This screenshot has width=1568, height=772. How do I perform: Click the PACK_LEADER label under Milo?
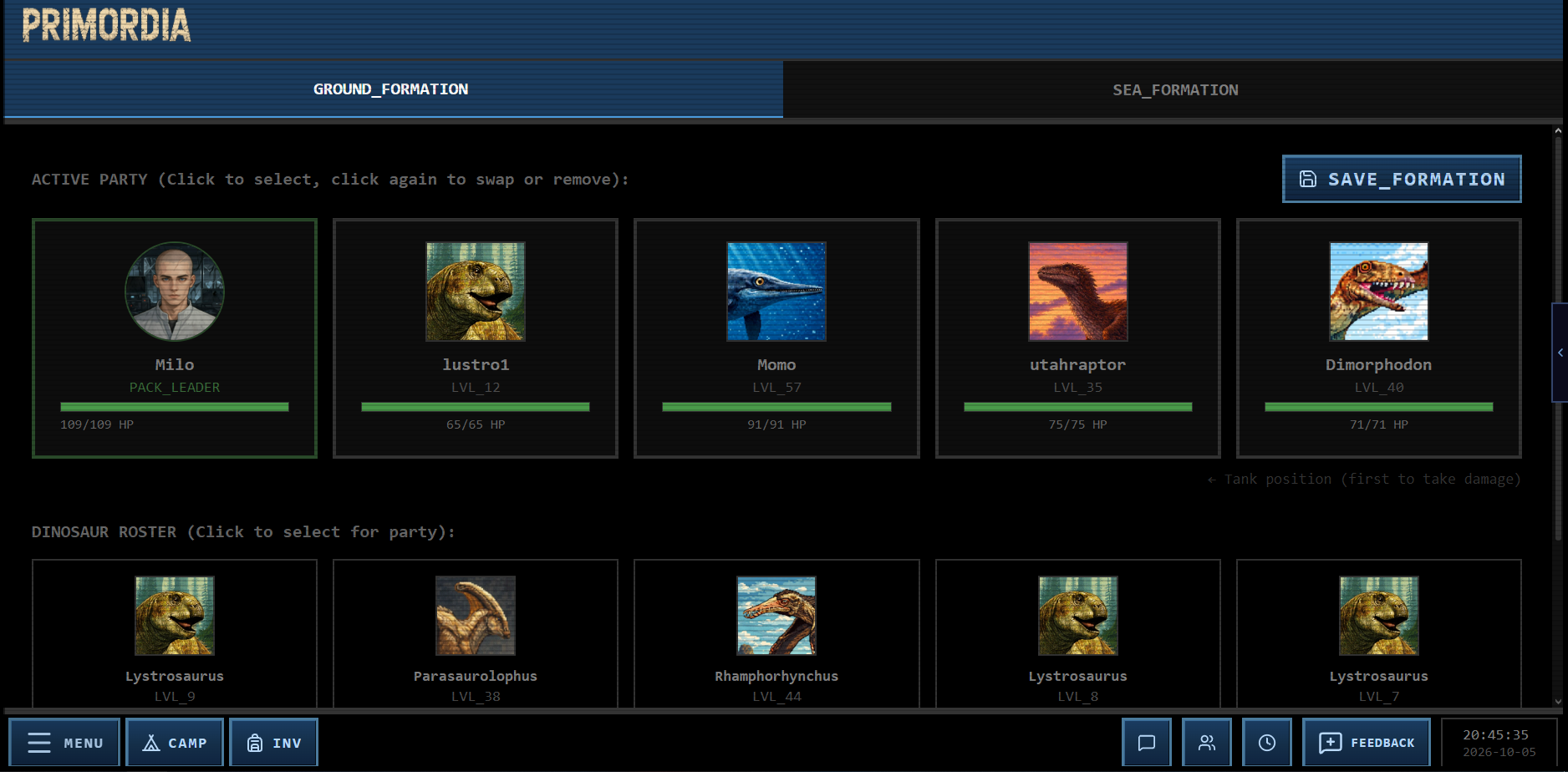[175, 388]
